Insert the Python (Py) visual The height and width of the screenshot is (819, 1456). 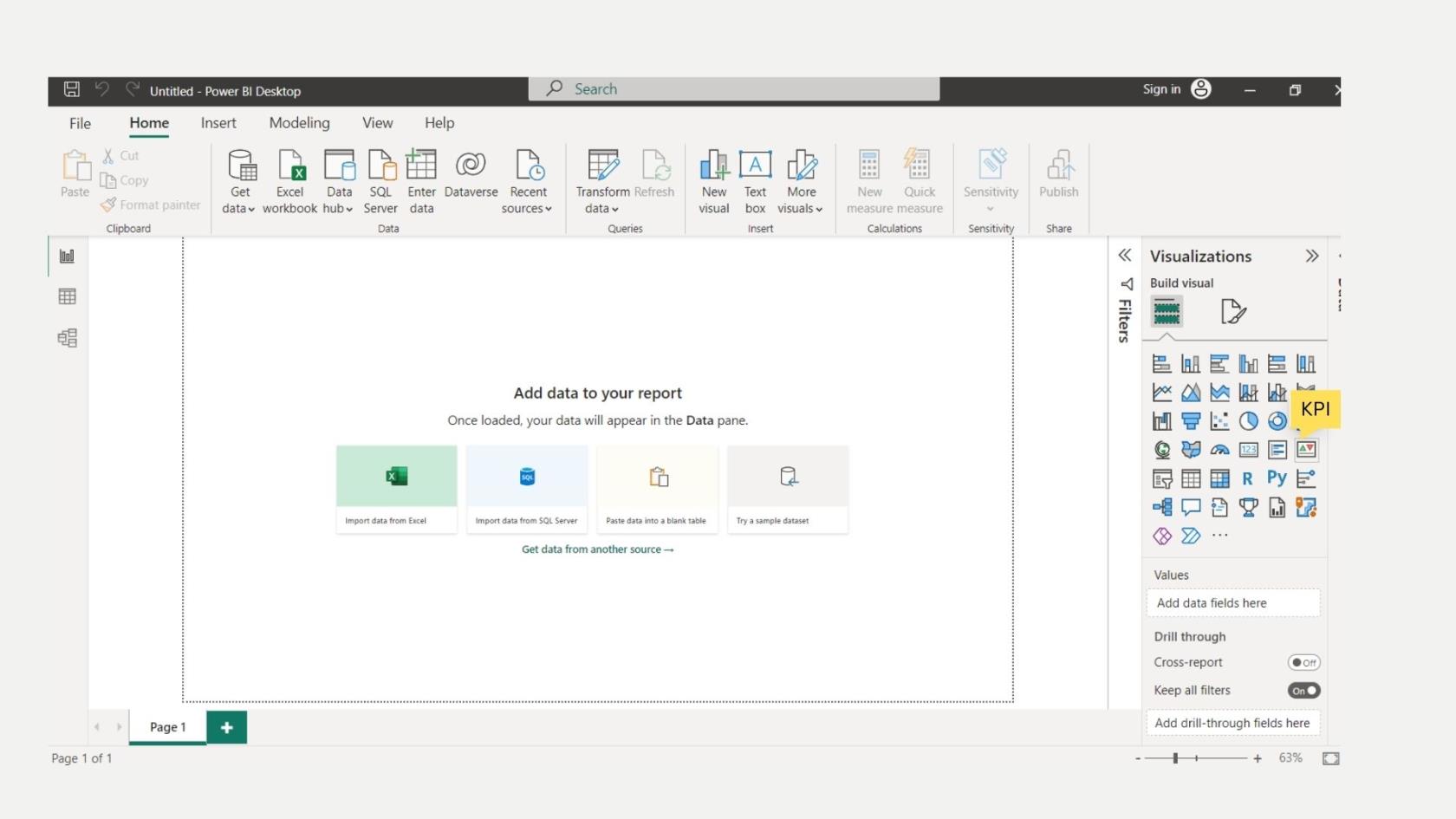coord(1277,478)
